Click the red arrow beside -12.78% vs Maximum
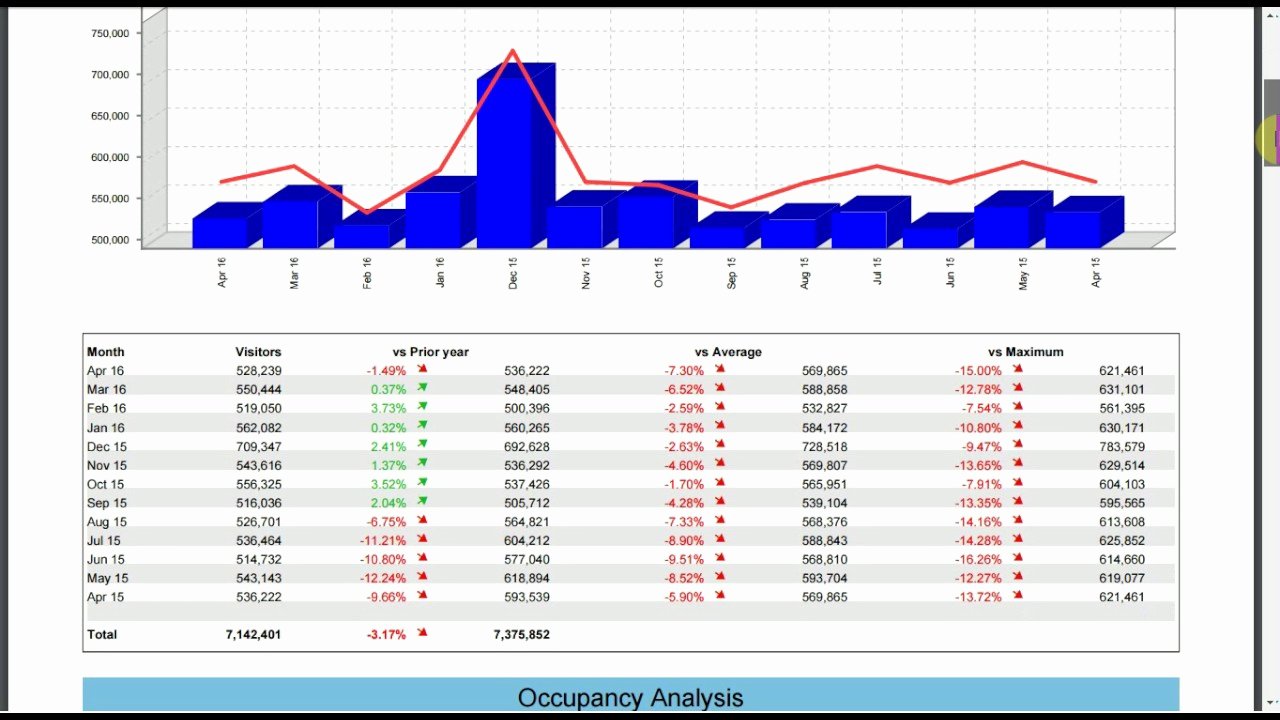Screen dimensions: 1280x720 pyautogui.click(x=1018, y=388)
